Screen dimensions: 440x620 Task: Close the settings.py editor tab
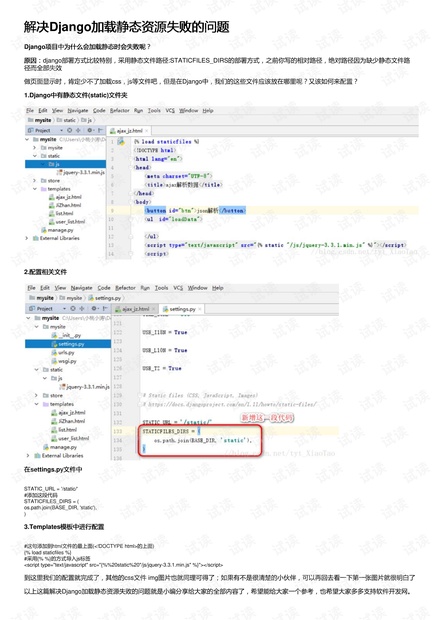200,309
